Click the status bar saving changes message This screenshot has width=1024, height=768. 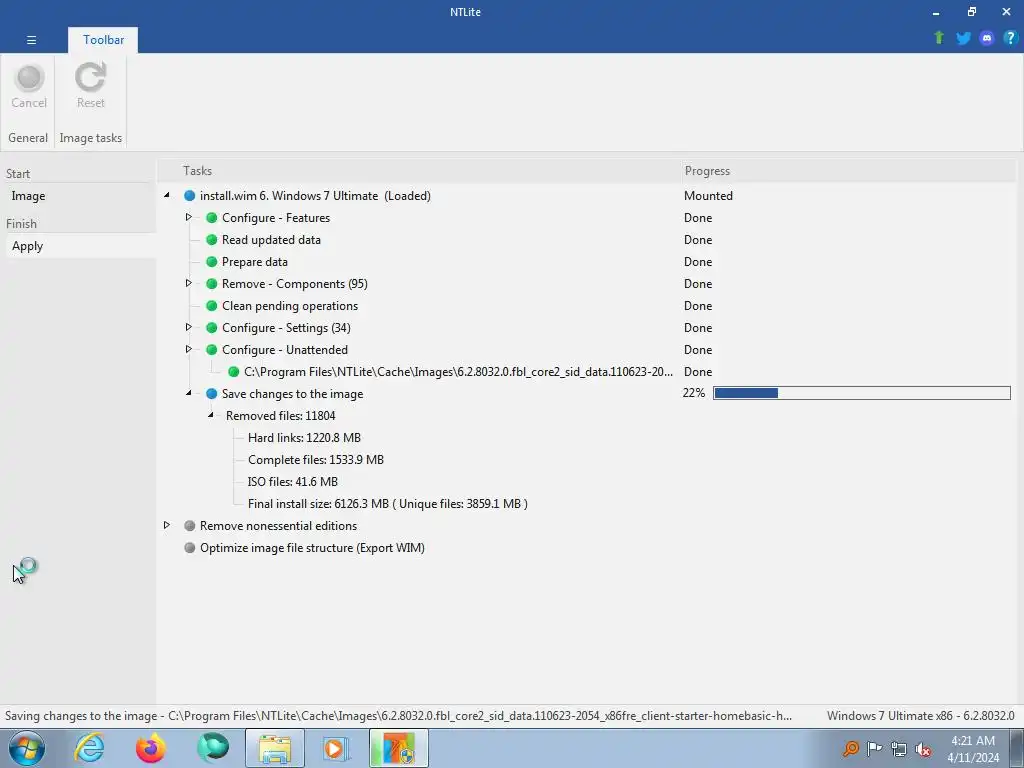click(398, 716)
